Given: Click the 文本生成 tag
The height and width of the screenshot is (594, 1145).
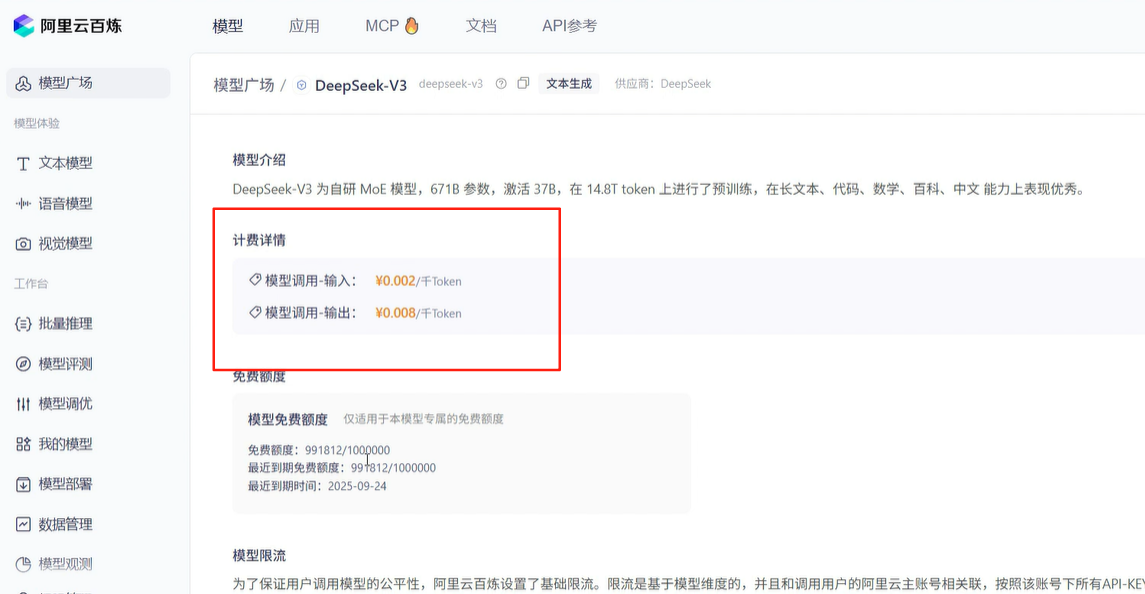Looking at the screenshot, I should (569, 84).
